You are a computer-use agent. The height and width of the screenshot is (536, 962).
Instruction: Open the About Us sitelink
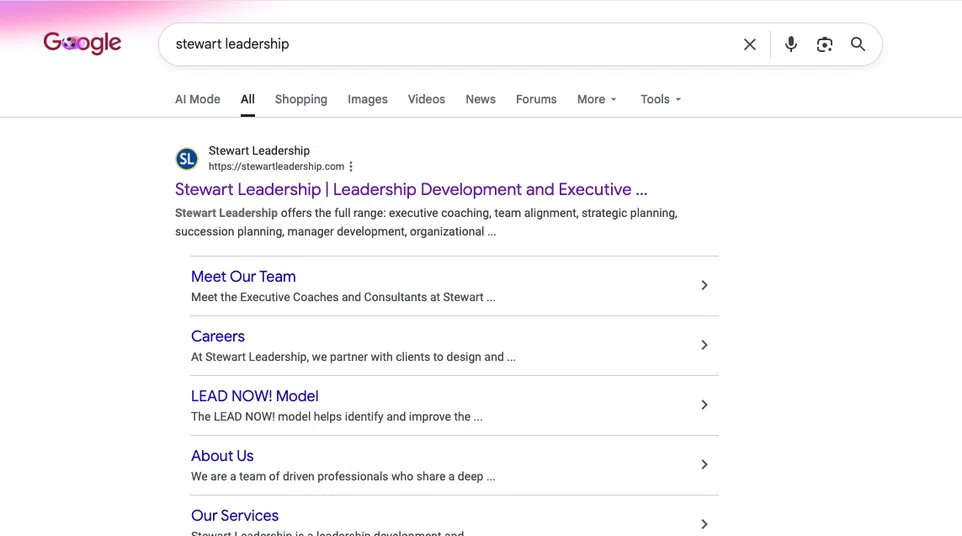click(x=222, y=456)
